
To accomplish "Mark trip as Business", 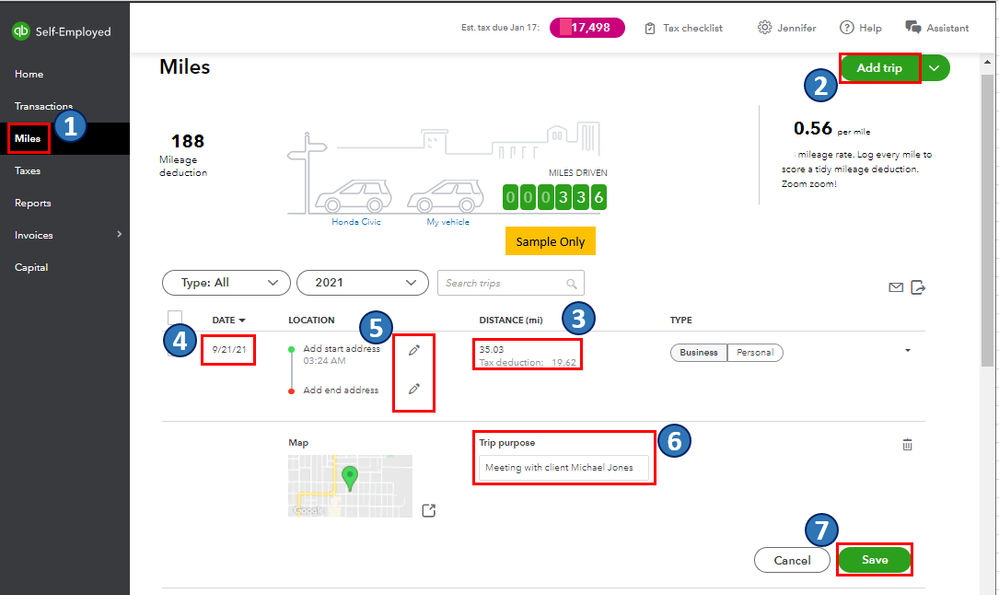I will pos(698,352).
